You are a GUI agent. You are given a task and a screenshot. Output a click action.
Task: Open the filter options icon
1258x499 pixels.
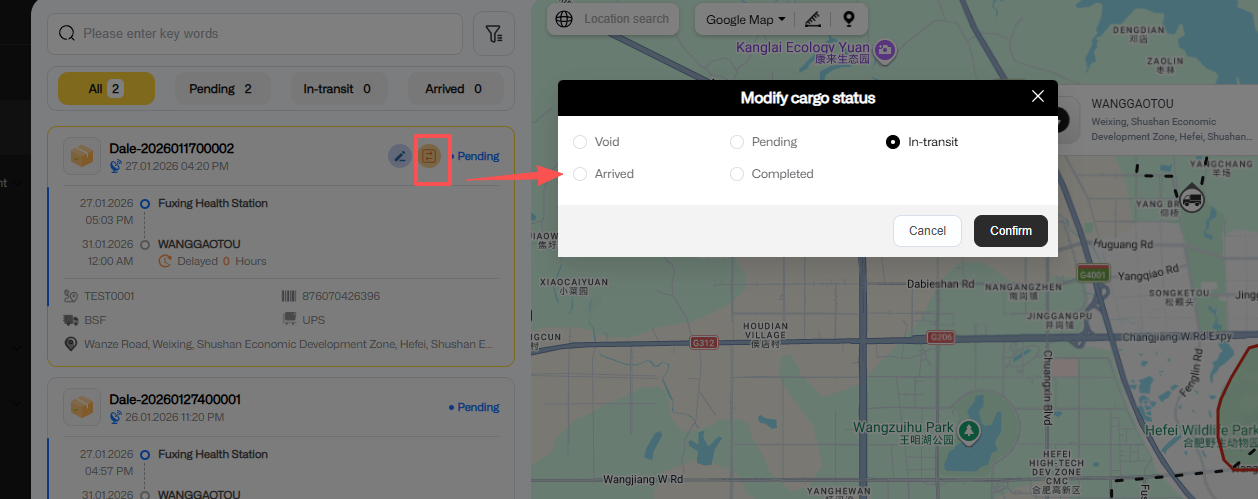coord(493,34)
